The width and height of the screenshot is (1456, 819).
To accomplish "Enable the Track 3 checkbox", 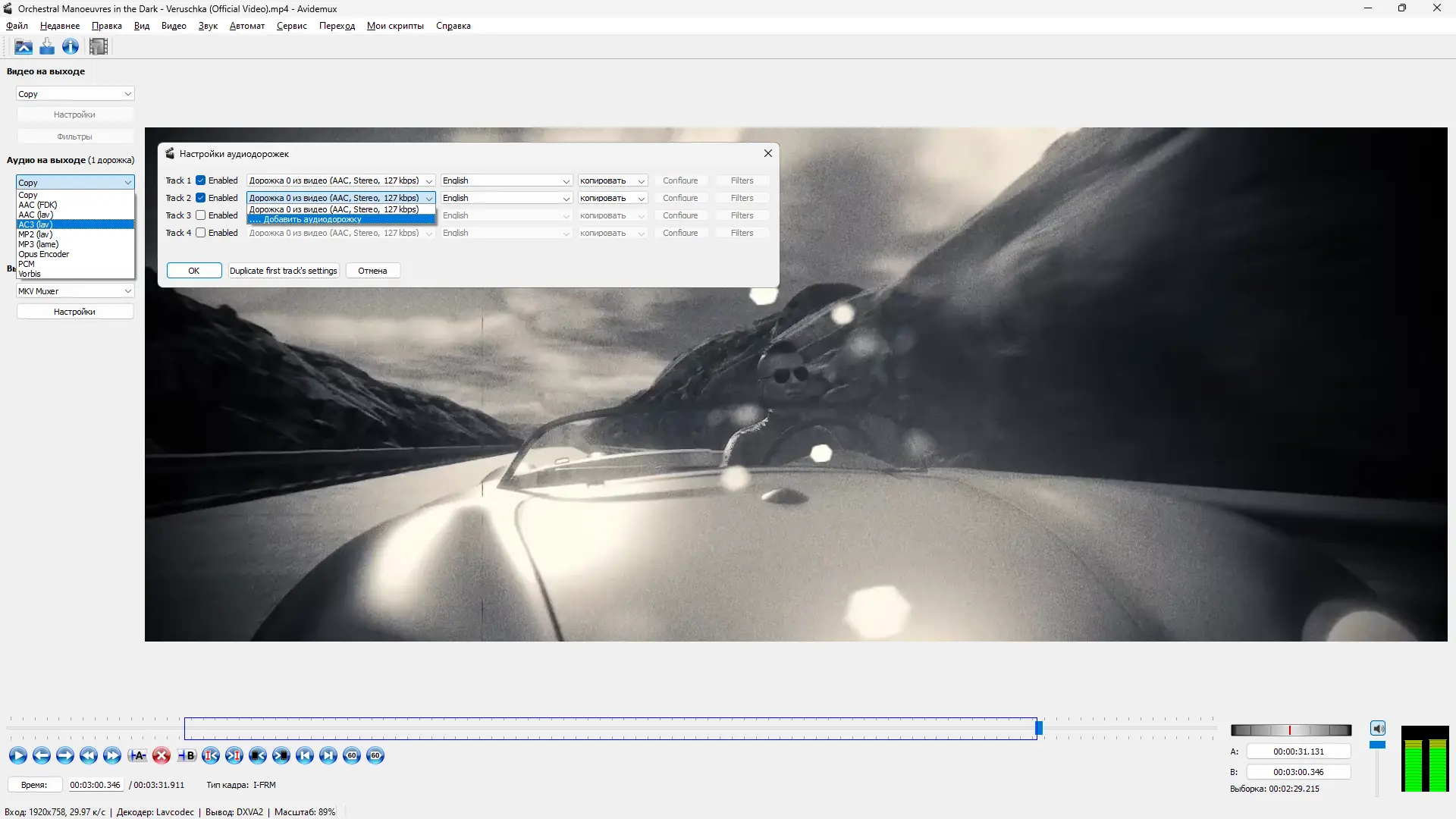I will click(x=202, y=215).
